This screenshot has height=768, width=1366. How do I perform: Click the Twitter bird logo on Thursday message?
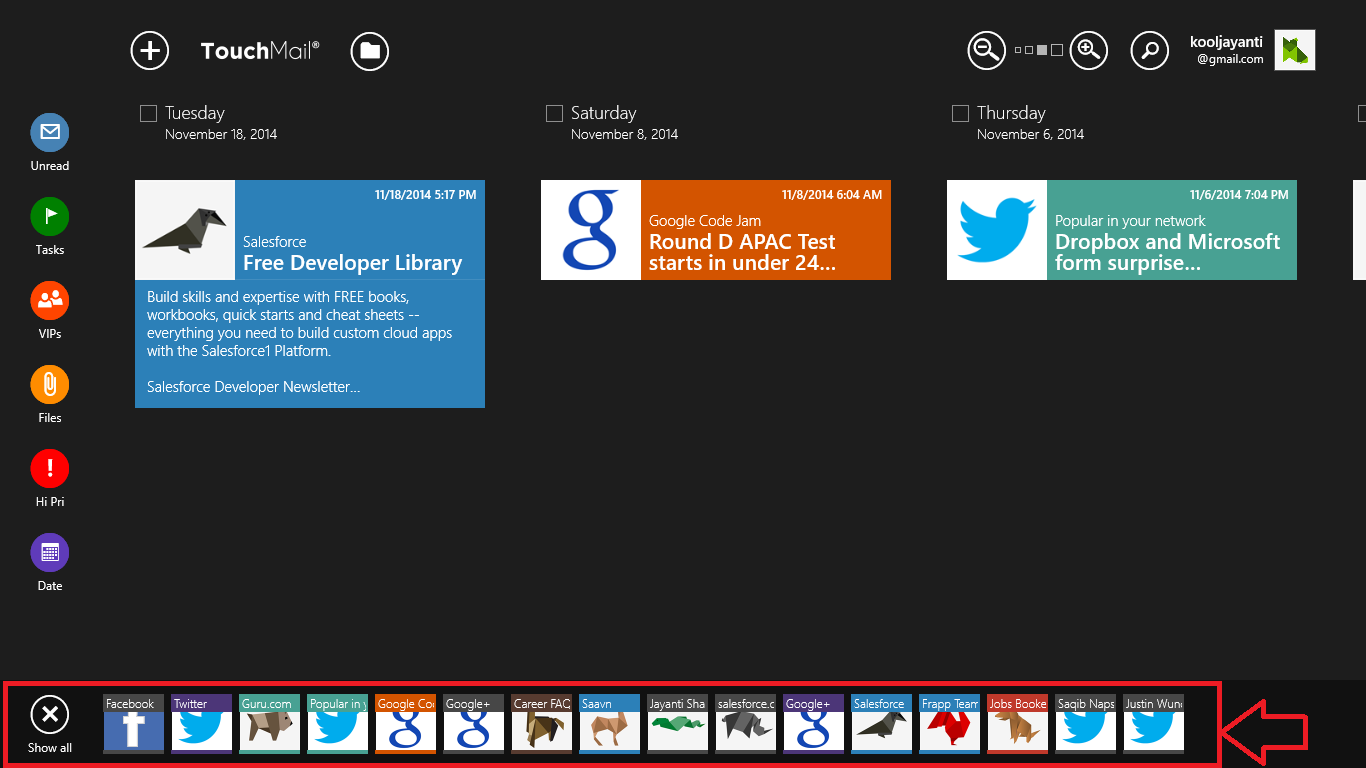[997, 230]
